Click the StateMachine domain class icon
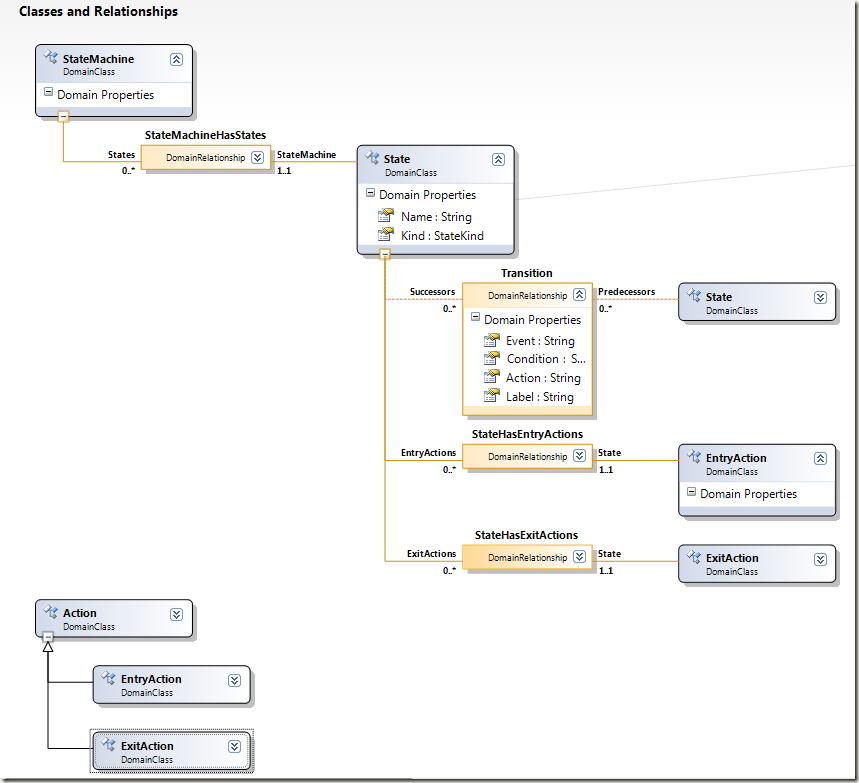Viewport: 859px width, 783px height. click(51, 56)
